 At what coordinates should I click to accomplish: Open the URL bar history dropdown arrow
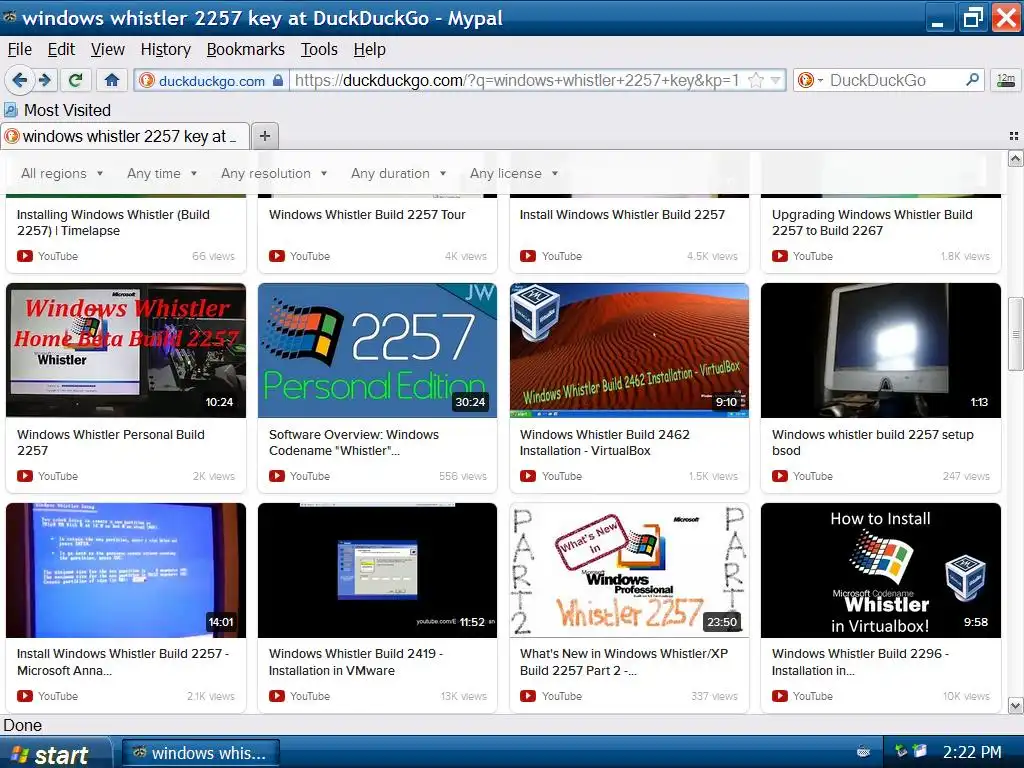[775, 80]
